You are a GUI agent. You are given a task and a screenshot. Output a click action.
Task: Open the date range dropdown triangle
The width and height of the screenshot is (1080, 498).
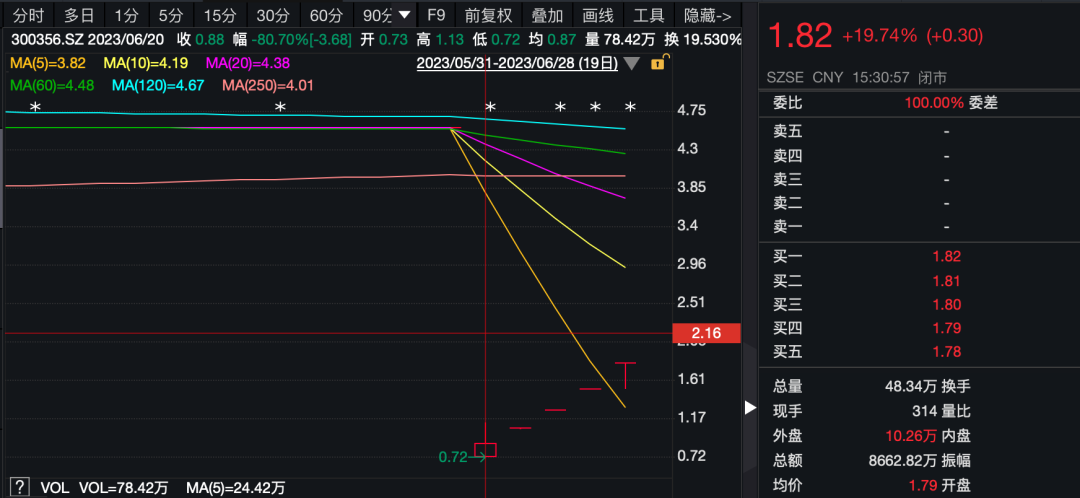[631, 64]
